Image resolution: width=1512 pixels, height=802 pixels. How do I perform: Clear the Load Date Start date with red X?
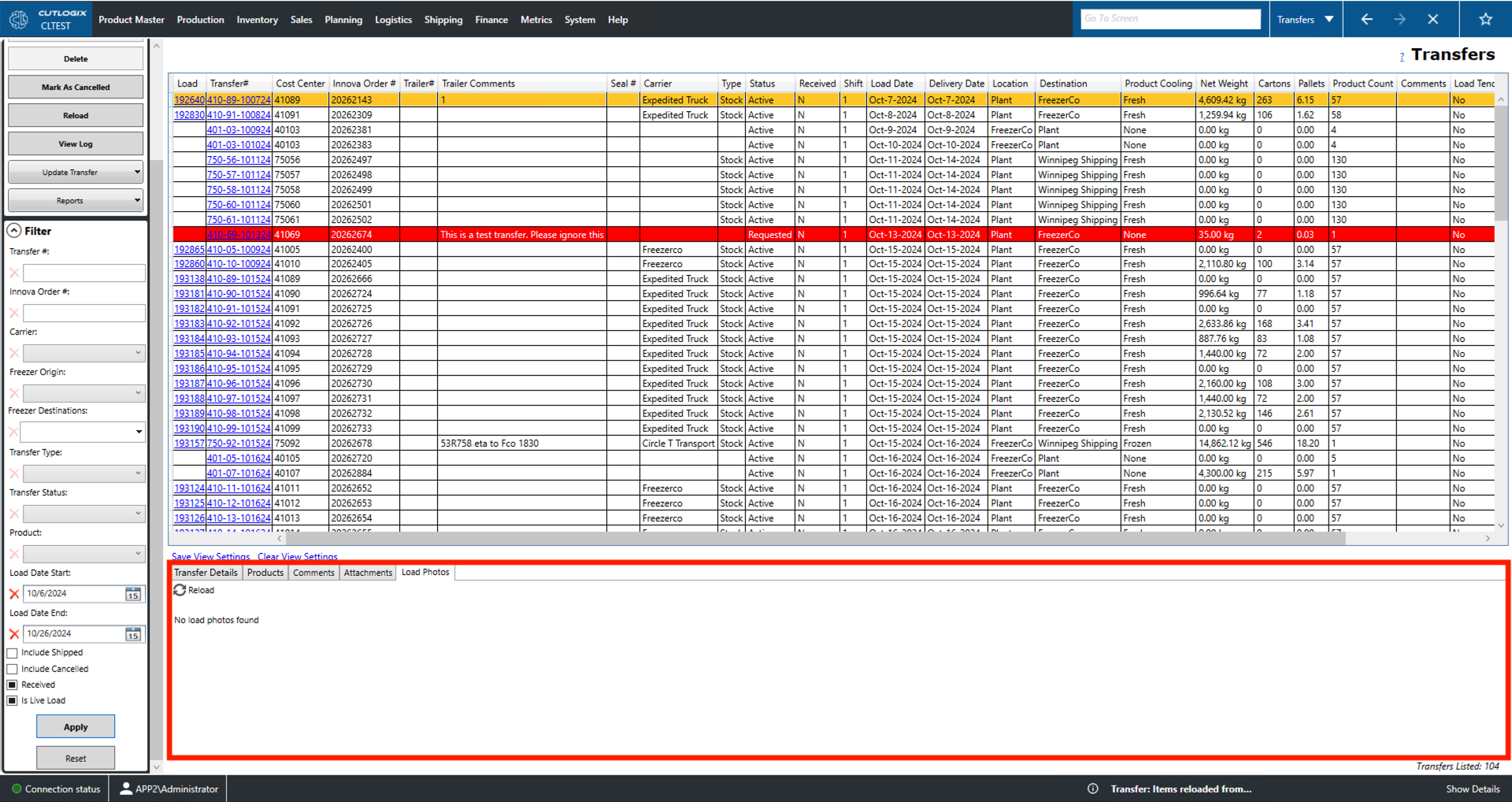click(x=13, y=593)
